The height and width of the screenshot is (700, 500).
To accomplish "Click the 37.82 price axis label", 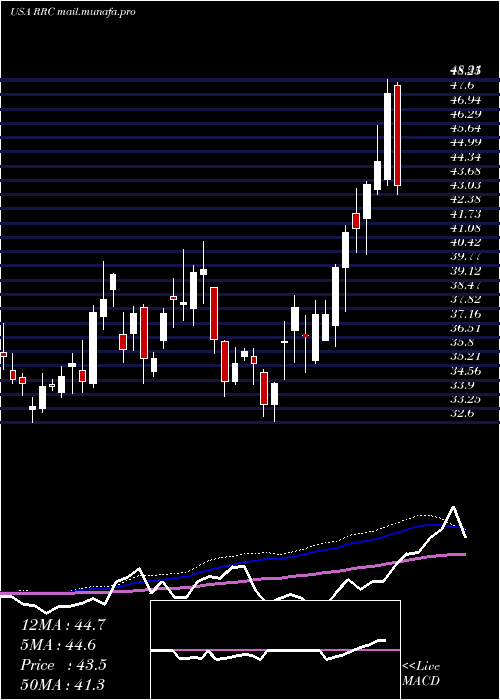I will [465, 300].
